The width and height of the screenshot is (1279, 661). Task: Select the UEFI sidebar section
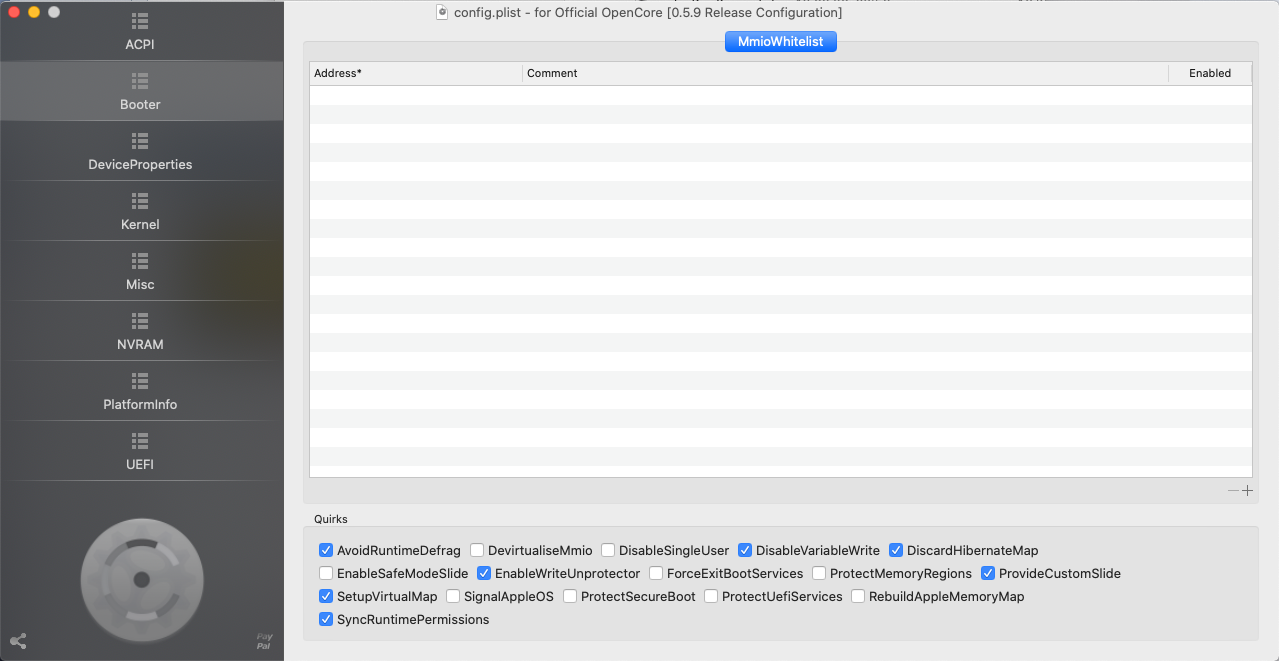pyautogui.click(x=140, y=452)
